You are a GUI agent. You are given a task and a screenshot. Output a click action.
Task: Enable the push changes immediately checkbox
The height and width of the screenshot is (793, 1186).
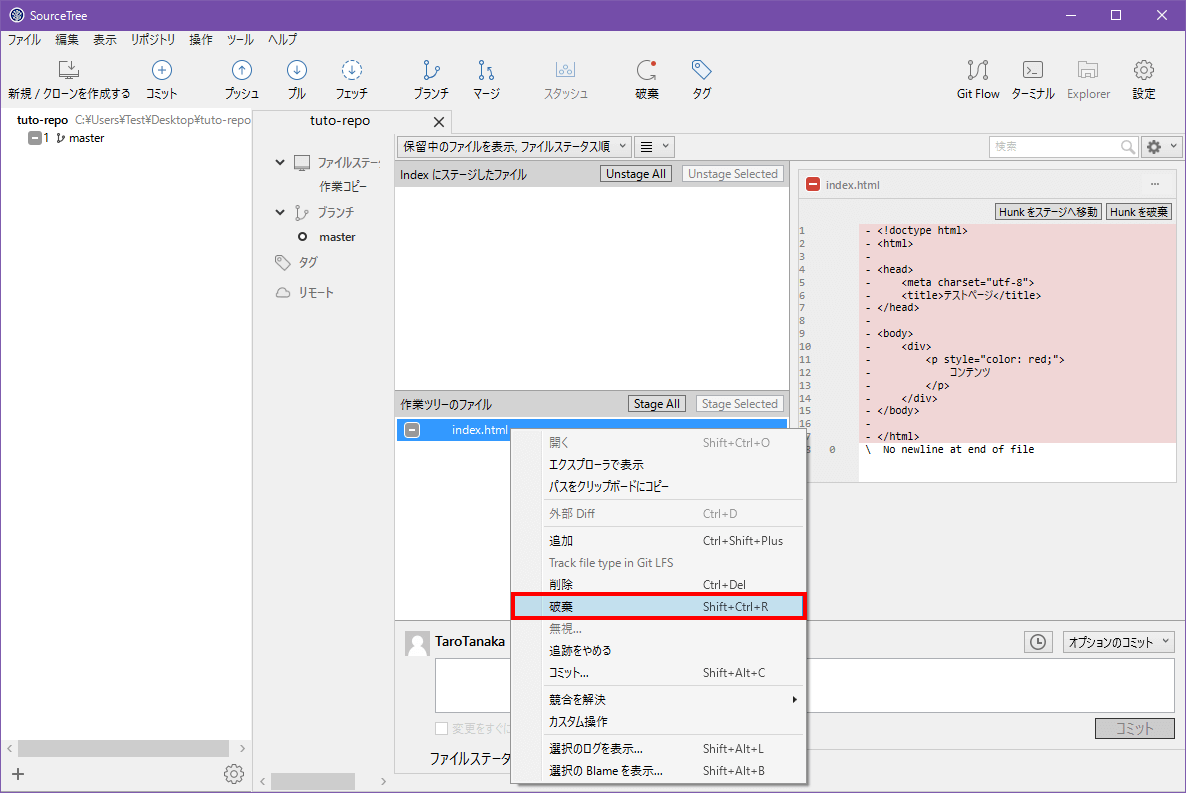(441, 728)
